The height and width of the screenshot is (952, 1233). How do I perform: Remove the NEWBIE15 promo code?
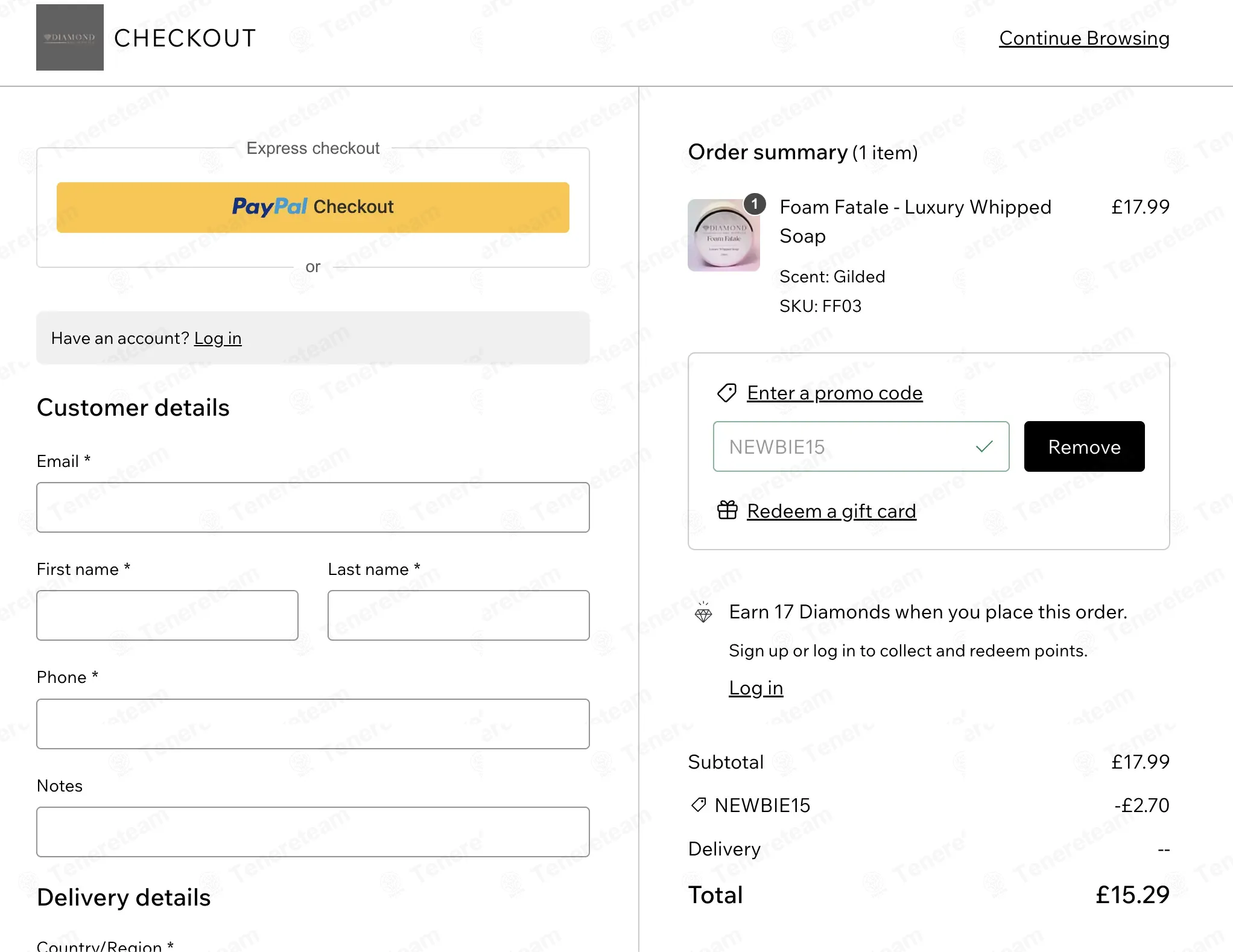[x=1084, y=446]
